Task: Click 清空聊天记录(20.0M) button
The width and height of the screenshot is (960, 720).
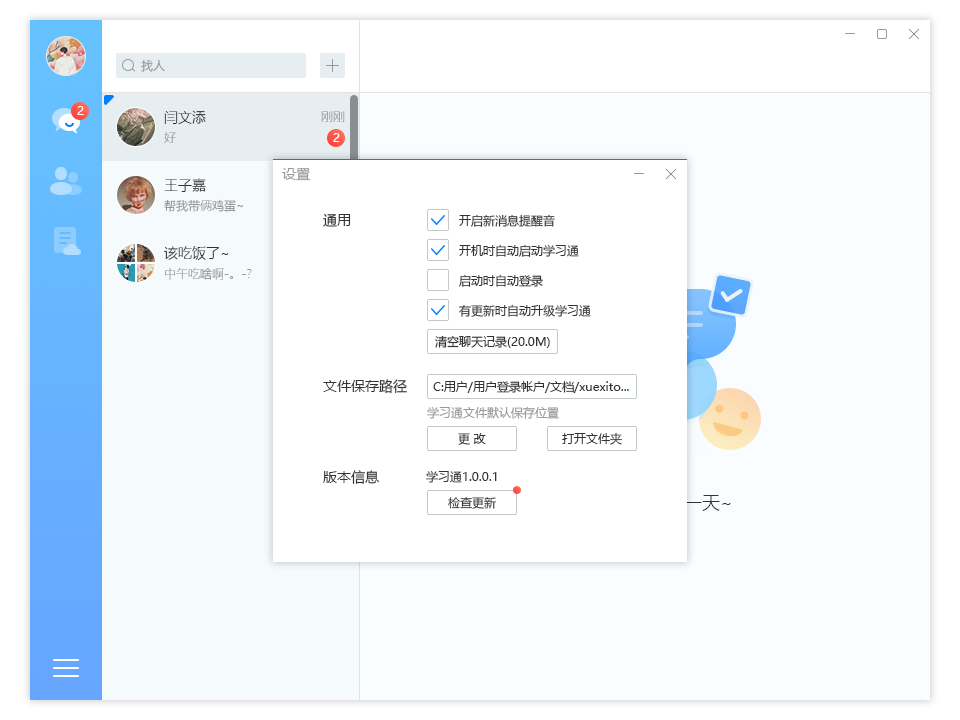Action: (492, 342)
